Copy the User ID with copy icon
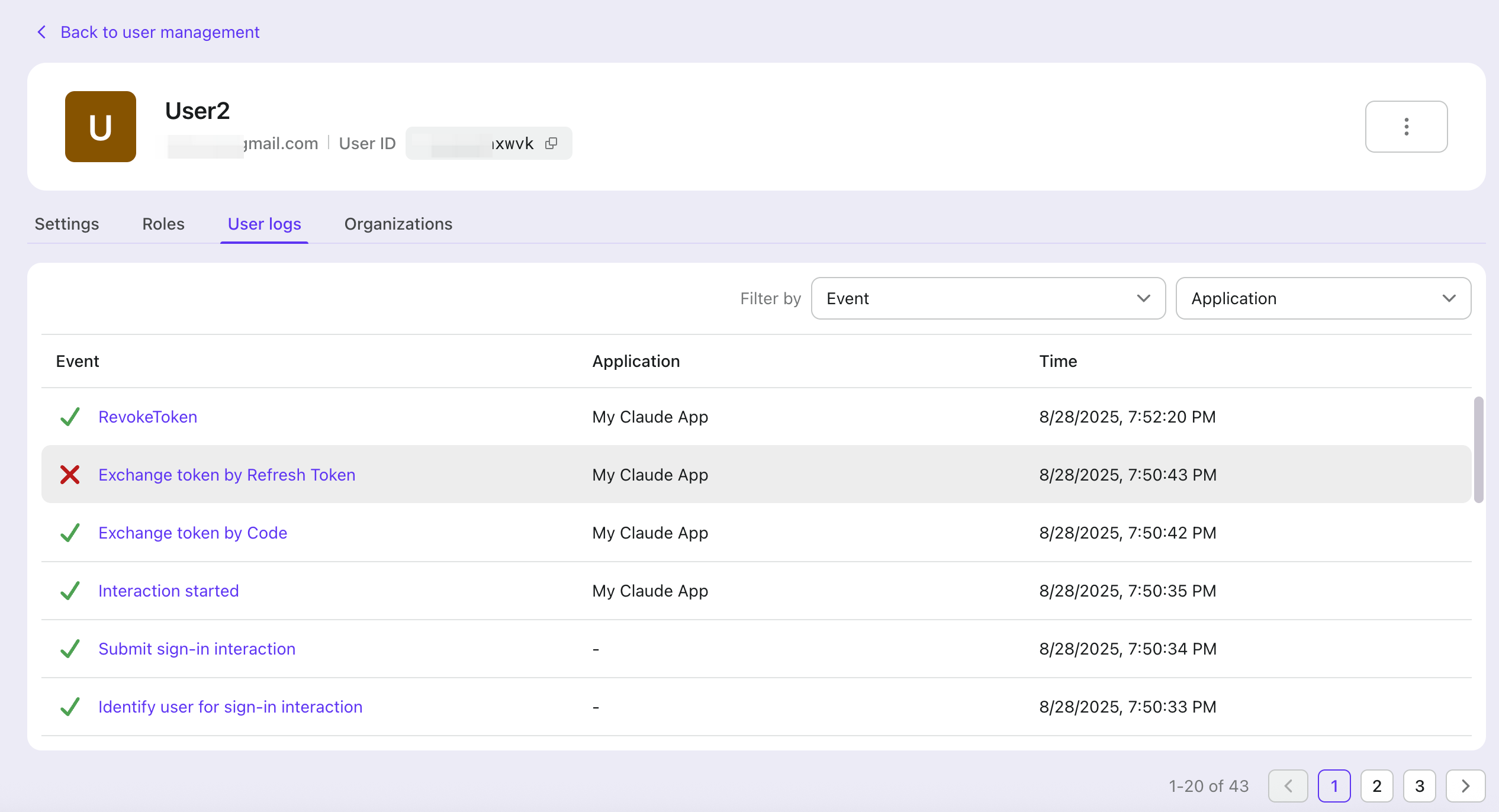 (551, 143)
